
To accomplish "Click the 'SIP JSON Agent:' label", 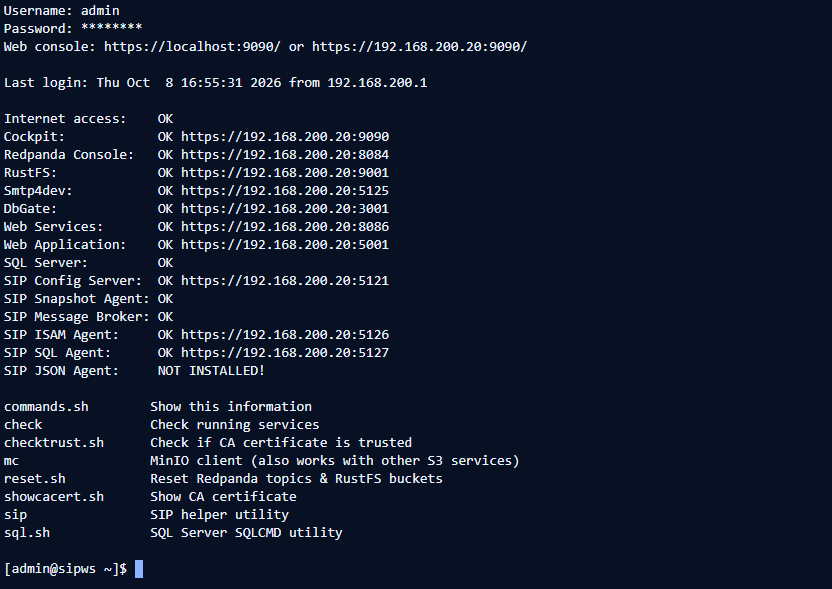I will [62, 371].
